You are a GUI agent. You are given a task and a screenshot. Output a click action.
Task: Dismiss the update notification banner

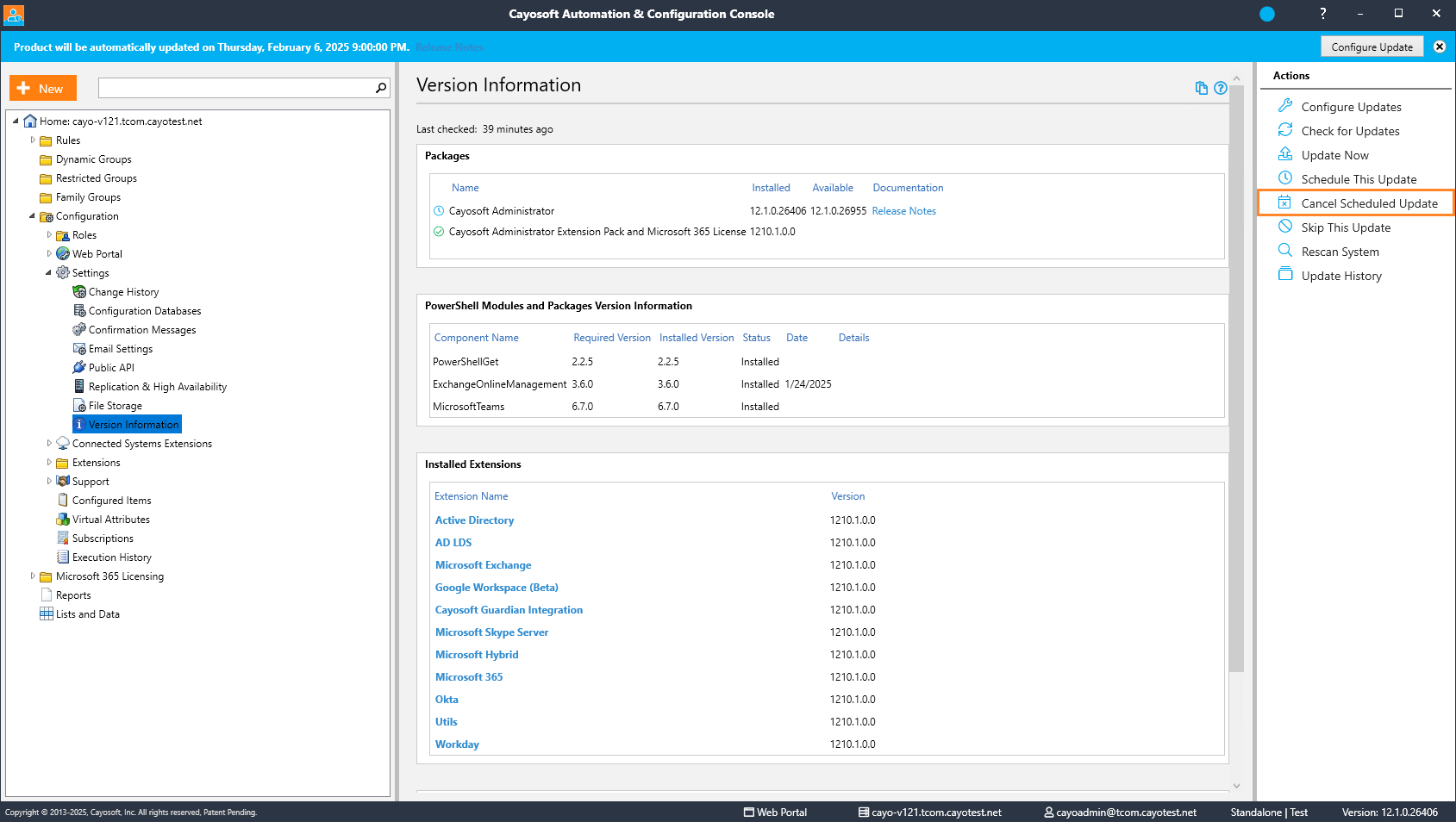click(1440, 47)
